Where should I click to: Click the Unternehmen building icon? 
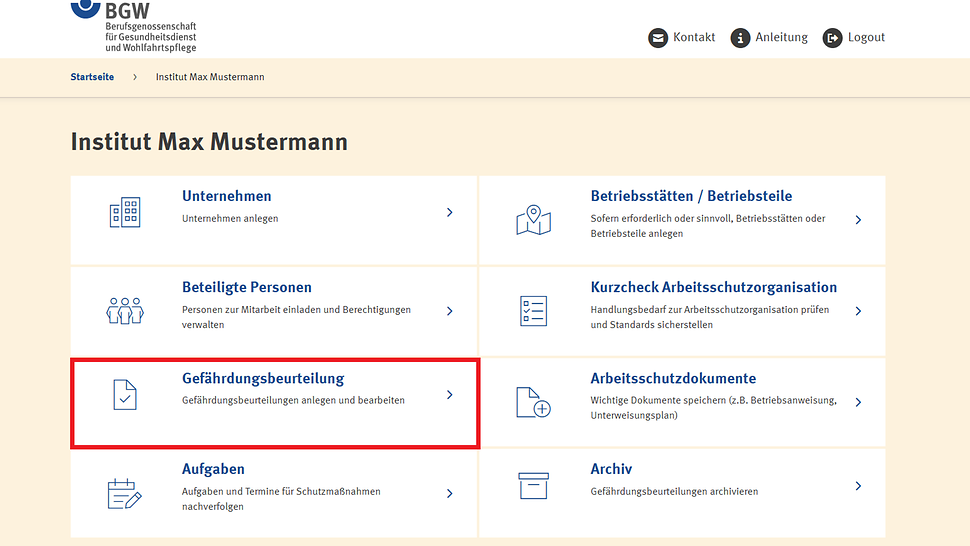(x=125, y=212)
